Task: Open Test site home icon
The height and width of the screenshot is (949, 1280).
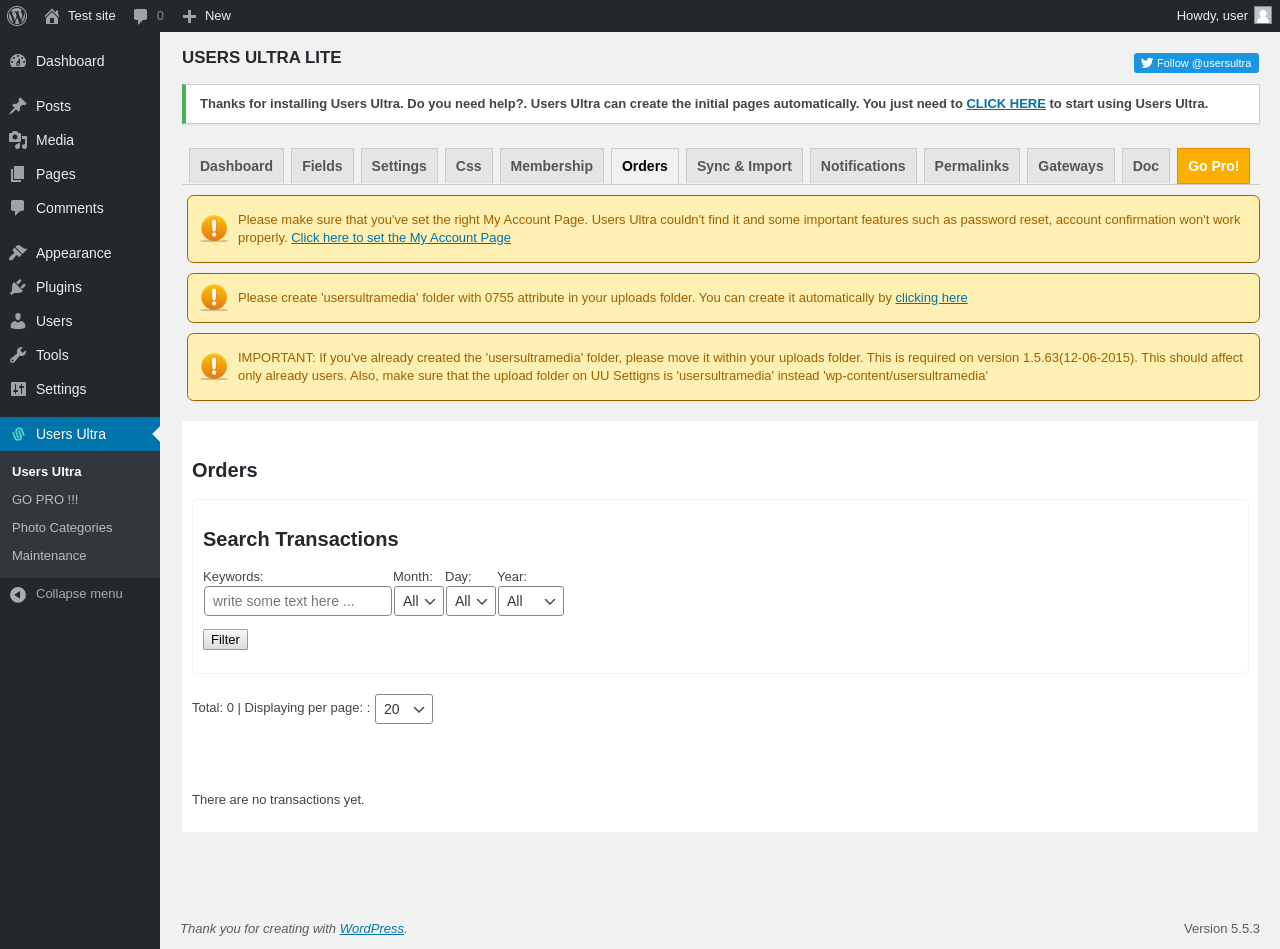Action: coord(52,16)
